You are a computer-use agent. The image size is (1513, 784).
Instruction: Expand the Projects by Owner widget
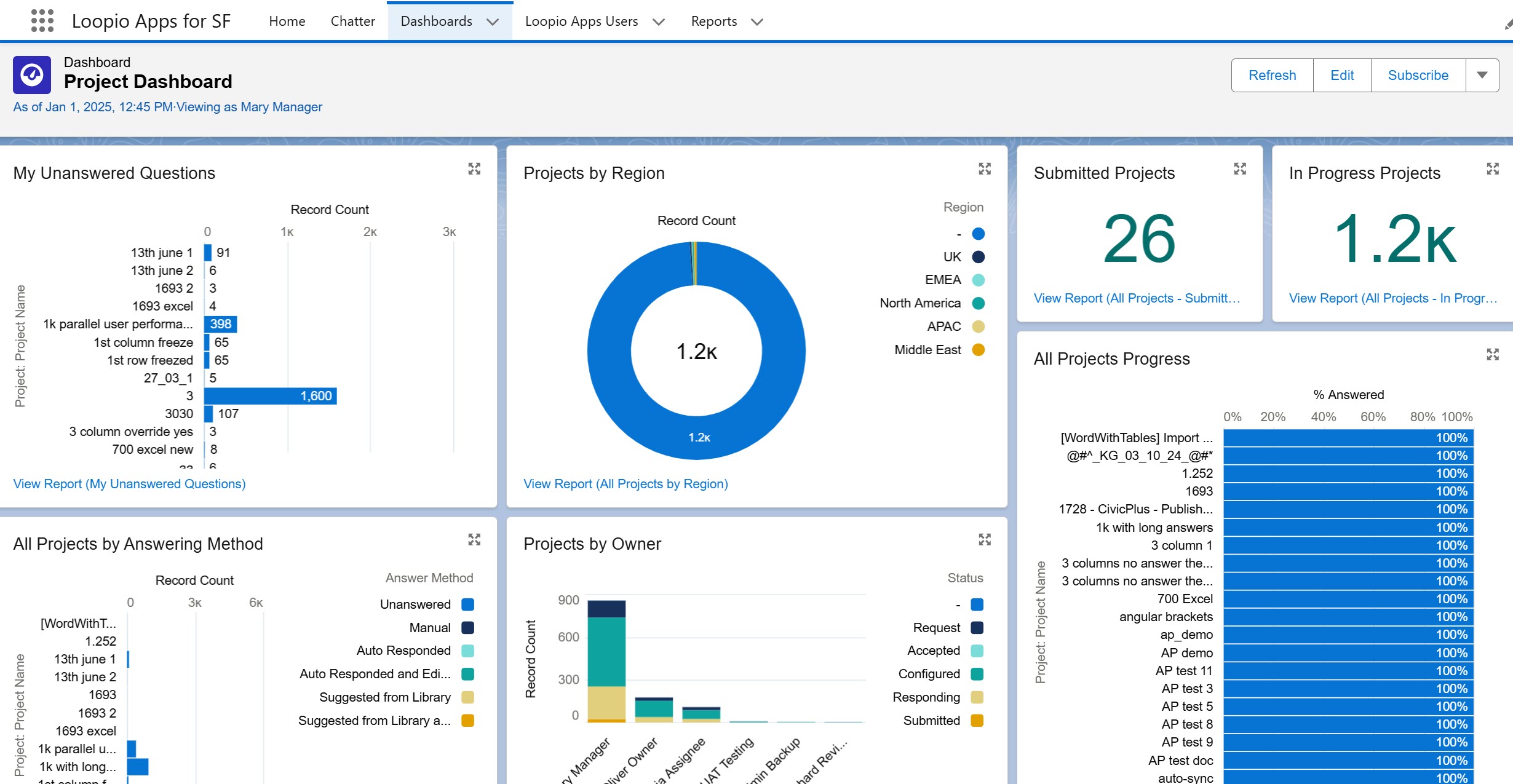(985, 539)
